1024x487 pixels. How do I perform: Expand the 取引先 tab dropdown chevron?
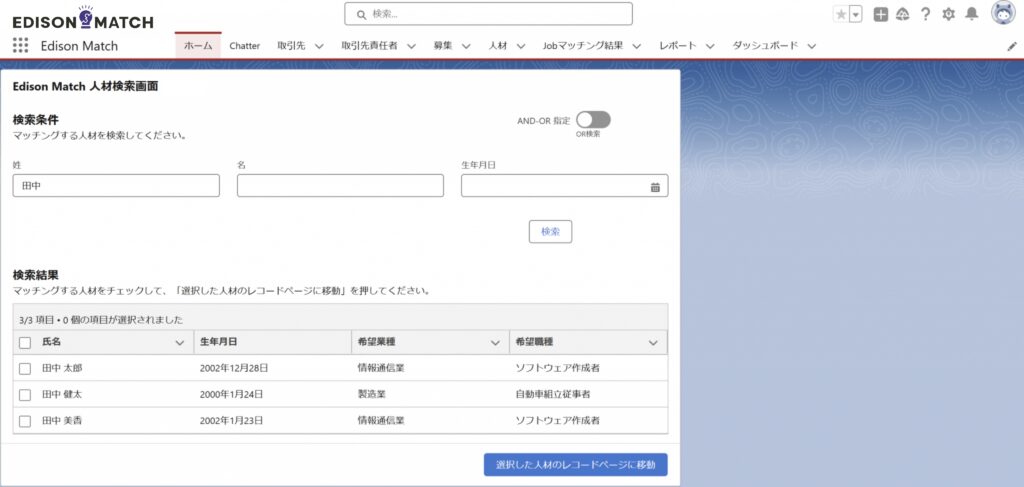tap(318, 46)
